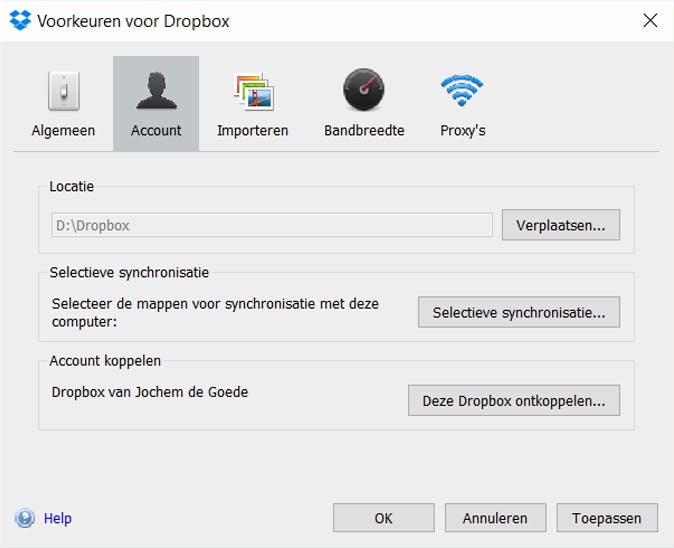Click the D:\Dropbox location field
This screenshot has height=548, width=674.
point(272,225)
